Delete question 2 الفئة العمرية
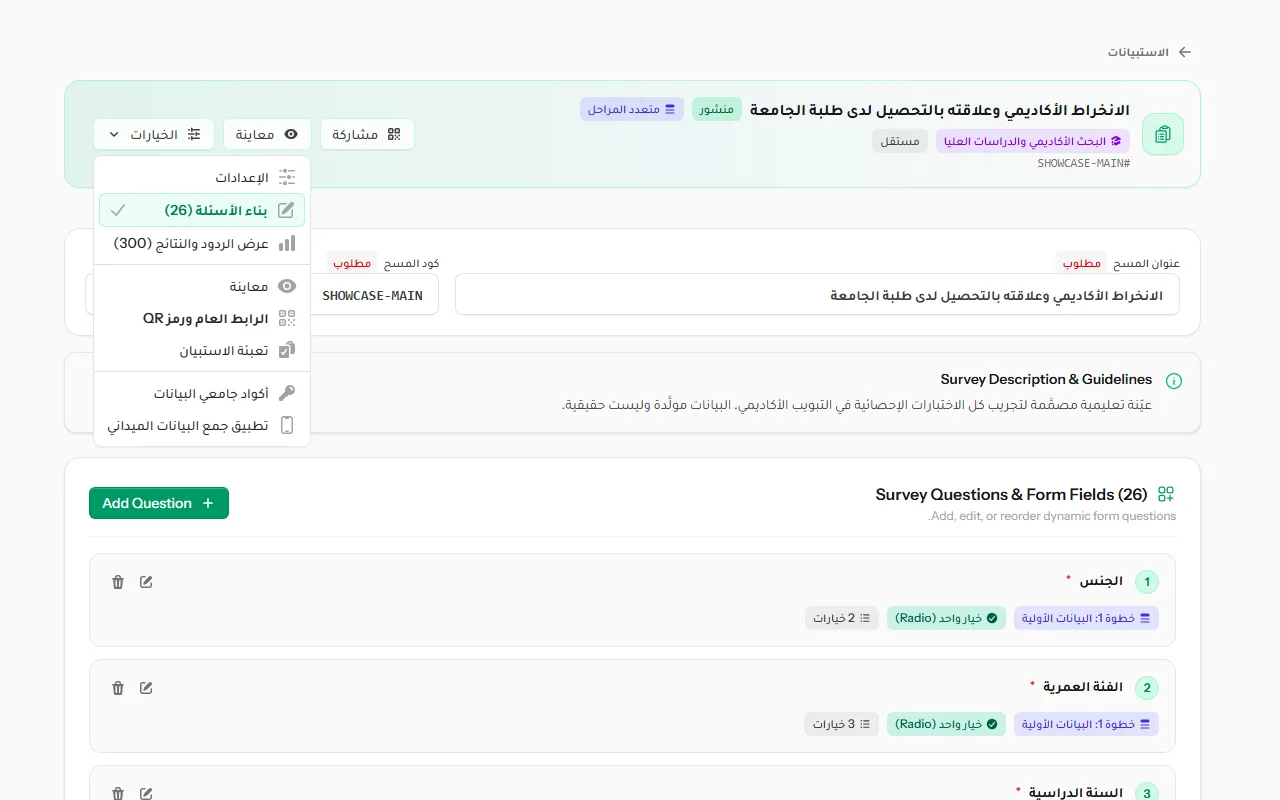Viewport: 1280px width, 800px height. pyautogui.click(x=118, y=688)
